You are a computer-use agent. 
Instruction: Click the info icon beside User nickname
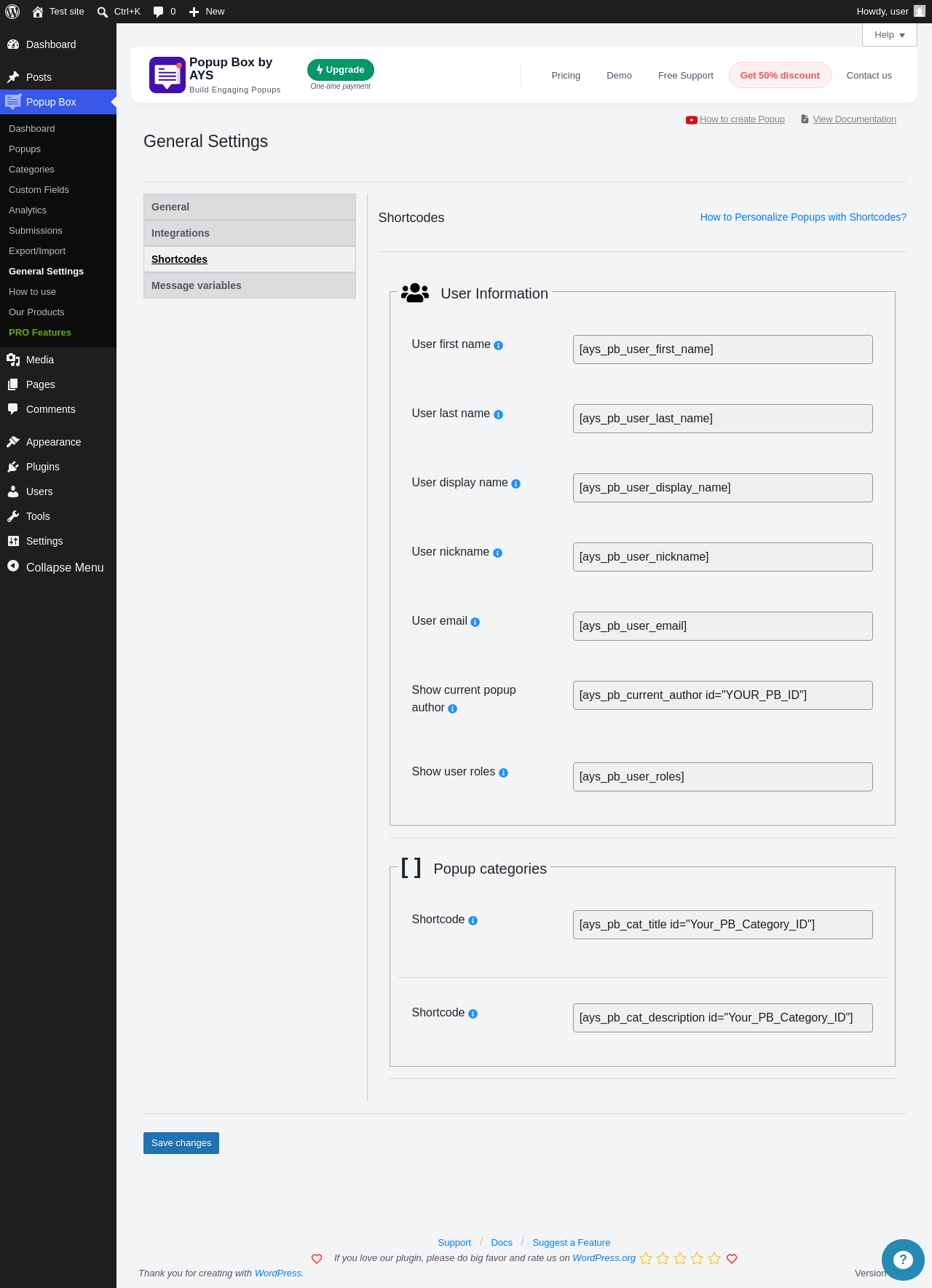pos(498,553)
